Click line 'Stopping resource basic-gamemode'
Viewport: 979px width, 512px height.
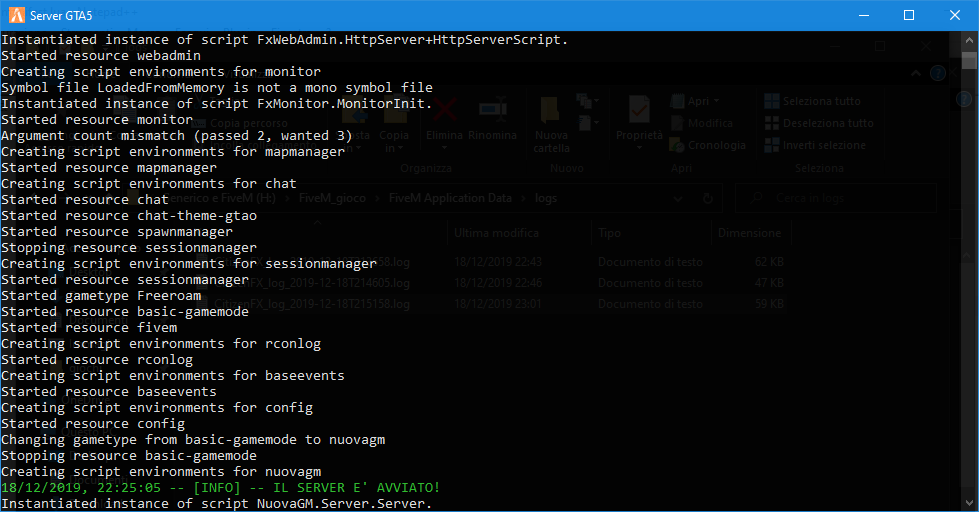[x=129, y=456]
